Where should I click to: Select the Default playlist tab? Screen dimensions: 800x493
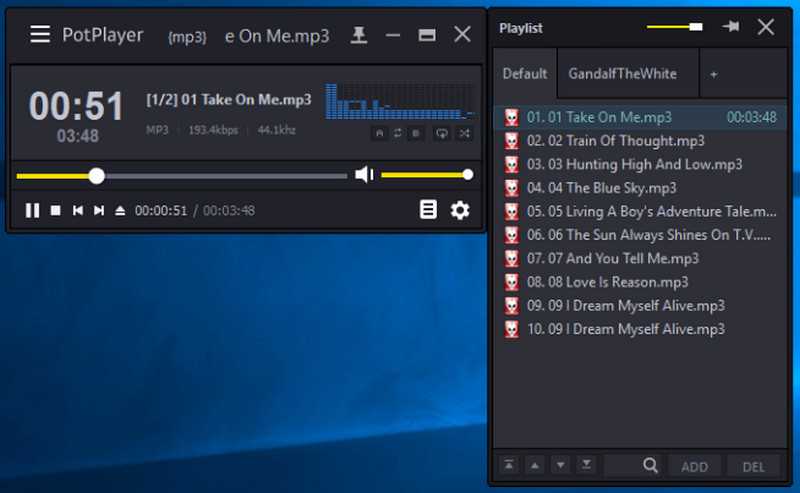pos(524,74)
